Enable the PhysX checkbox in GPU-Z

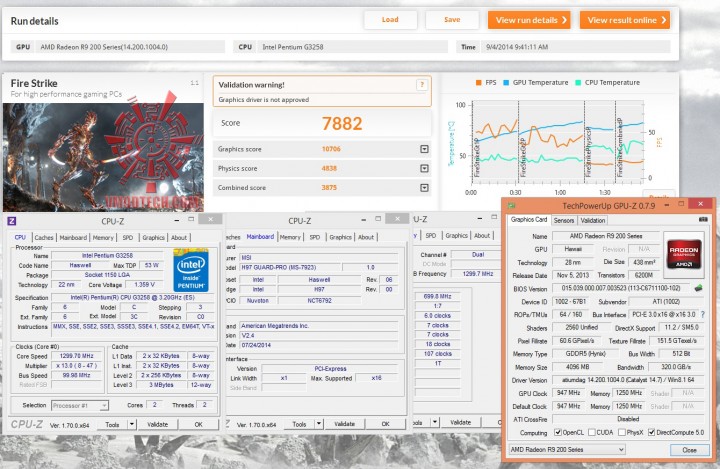(x=621, y=432)
